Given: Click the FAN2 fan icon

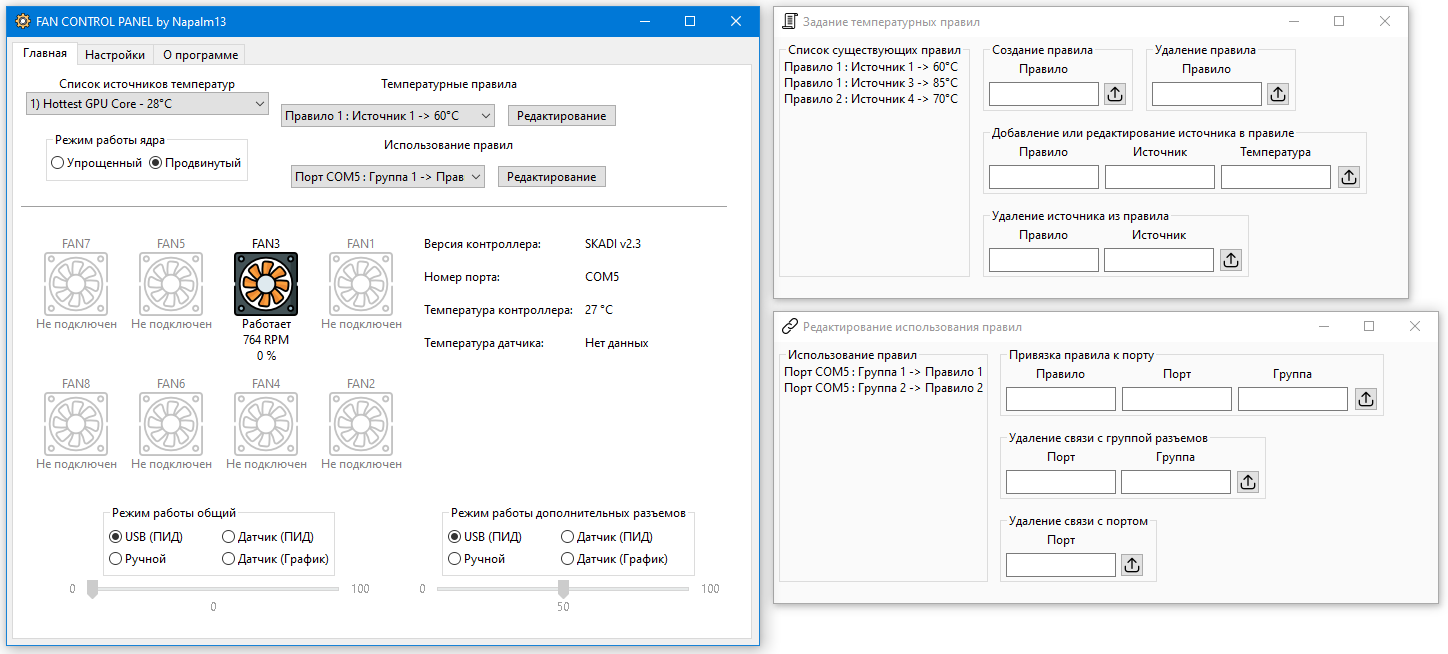Looking at the screenshot, I should 361,424.
